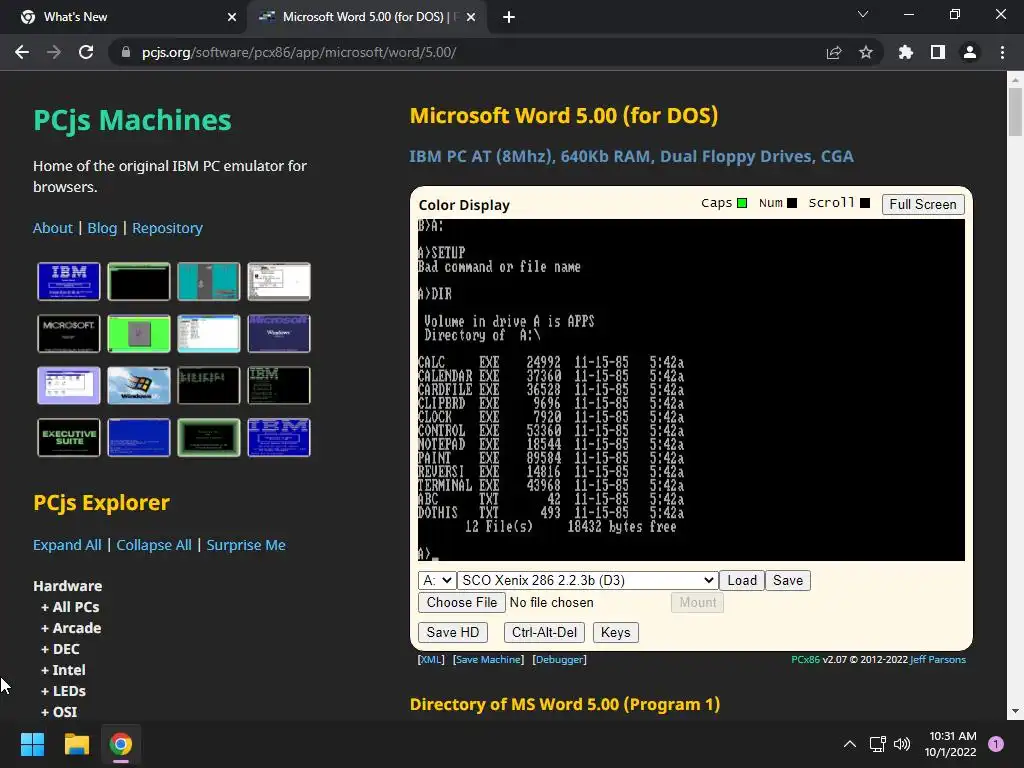This screenshot has height=768, width=1024.
Task: Open the Windows flag logo thumbnail
Action: 138,385
